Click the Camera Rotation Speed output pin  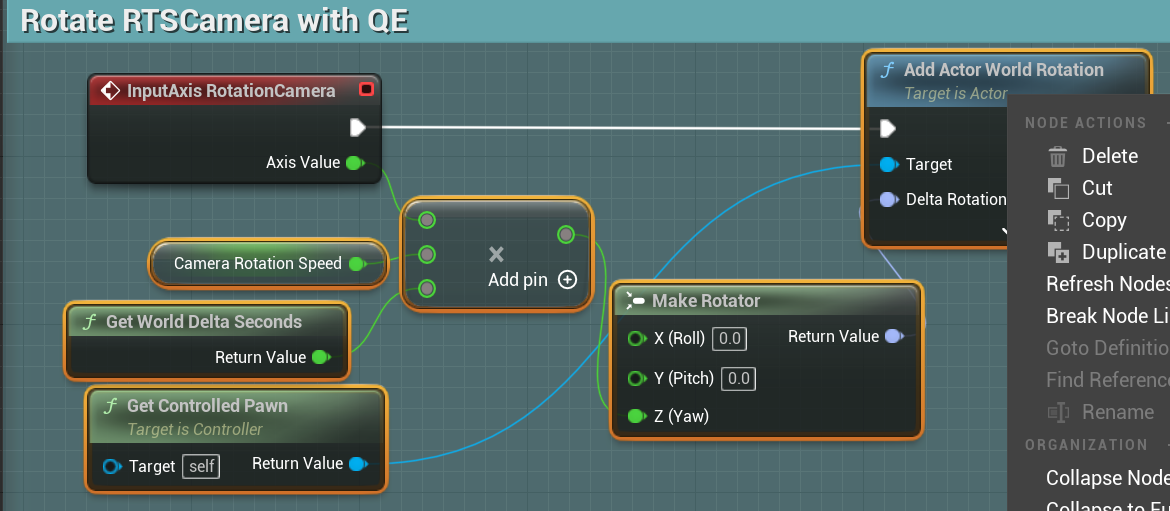[x=357, y=263]
